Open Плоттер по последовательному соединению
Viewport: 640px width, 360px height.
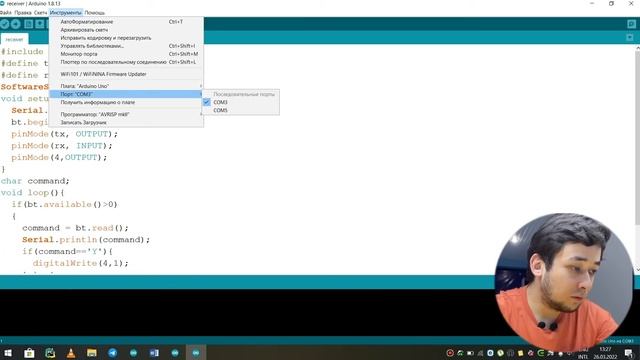pyautogui.click(x=126, y=62)
